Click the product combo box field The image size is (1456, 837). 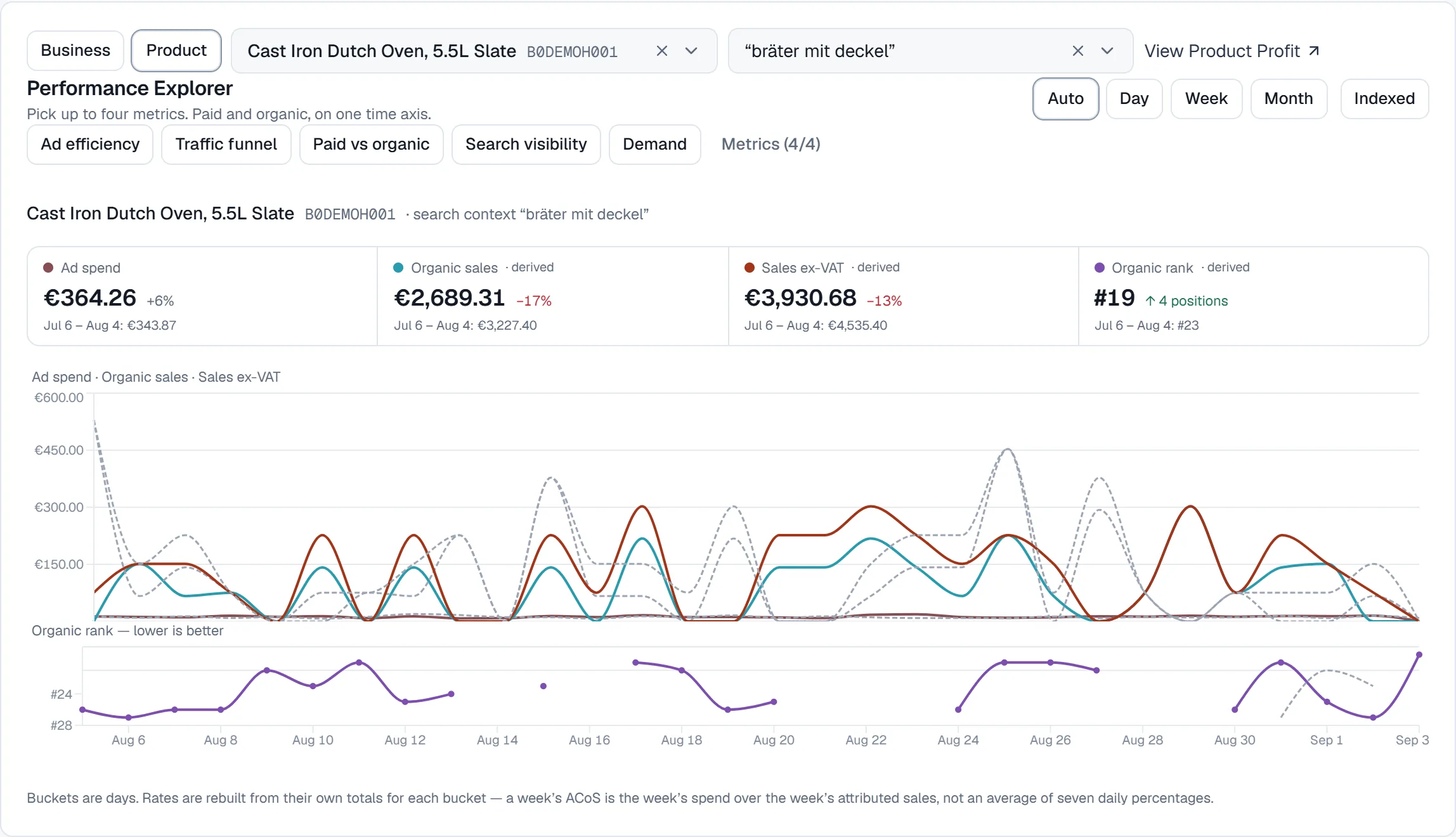[x=474, y=51]
